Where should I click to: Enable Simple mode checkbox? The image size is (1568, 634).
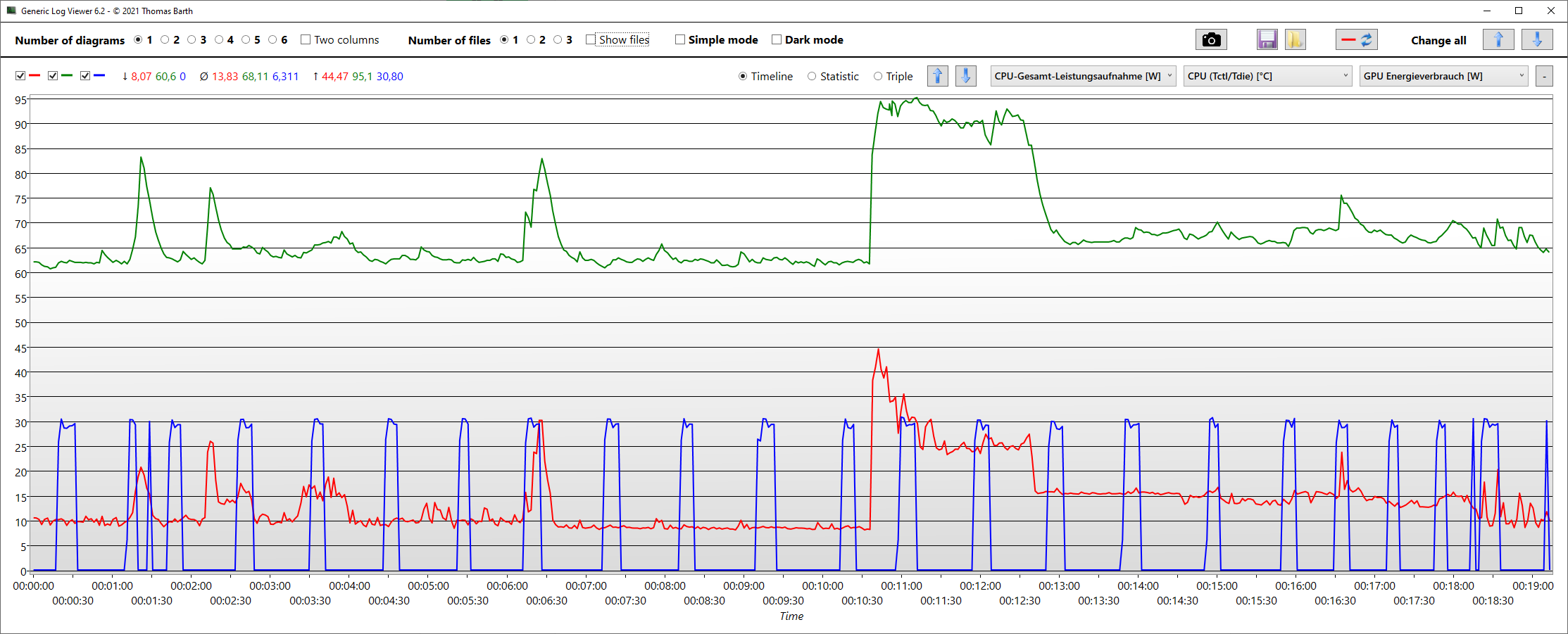coord(680,40)
